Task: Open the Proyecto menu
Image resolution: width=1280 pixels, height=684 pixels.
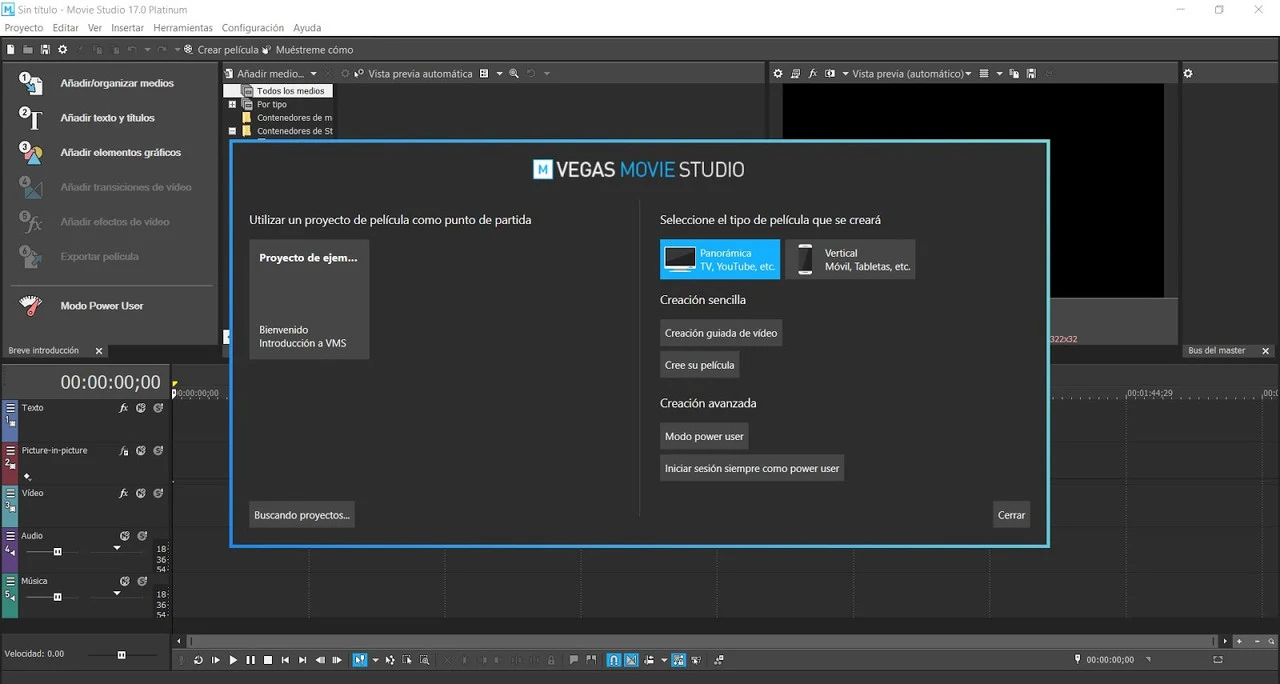Action: pos(24,28)
